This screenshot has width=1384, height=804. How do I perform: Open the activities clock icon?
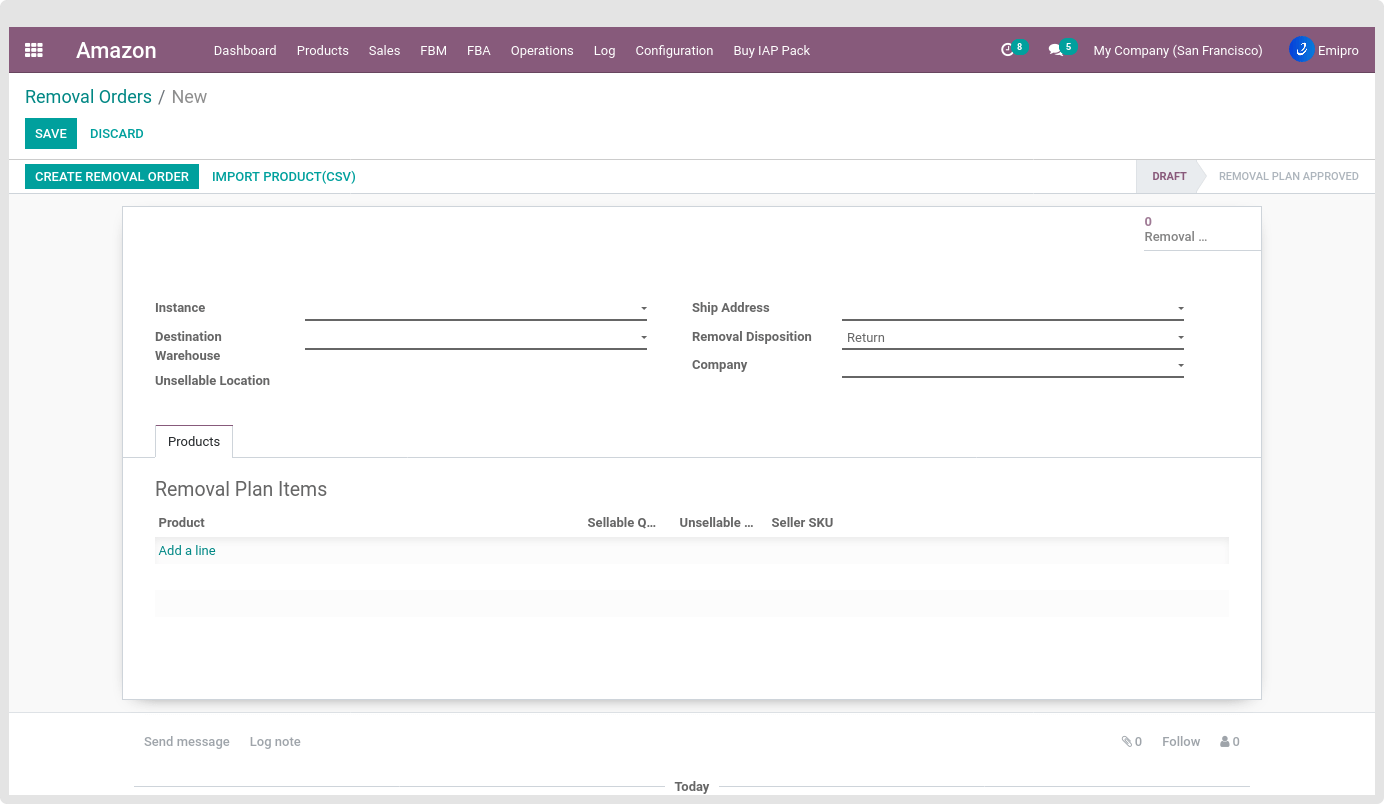click(1007, 50)
